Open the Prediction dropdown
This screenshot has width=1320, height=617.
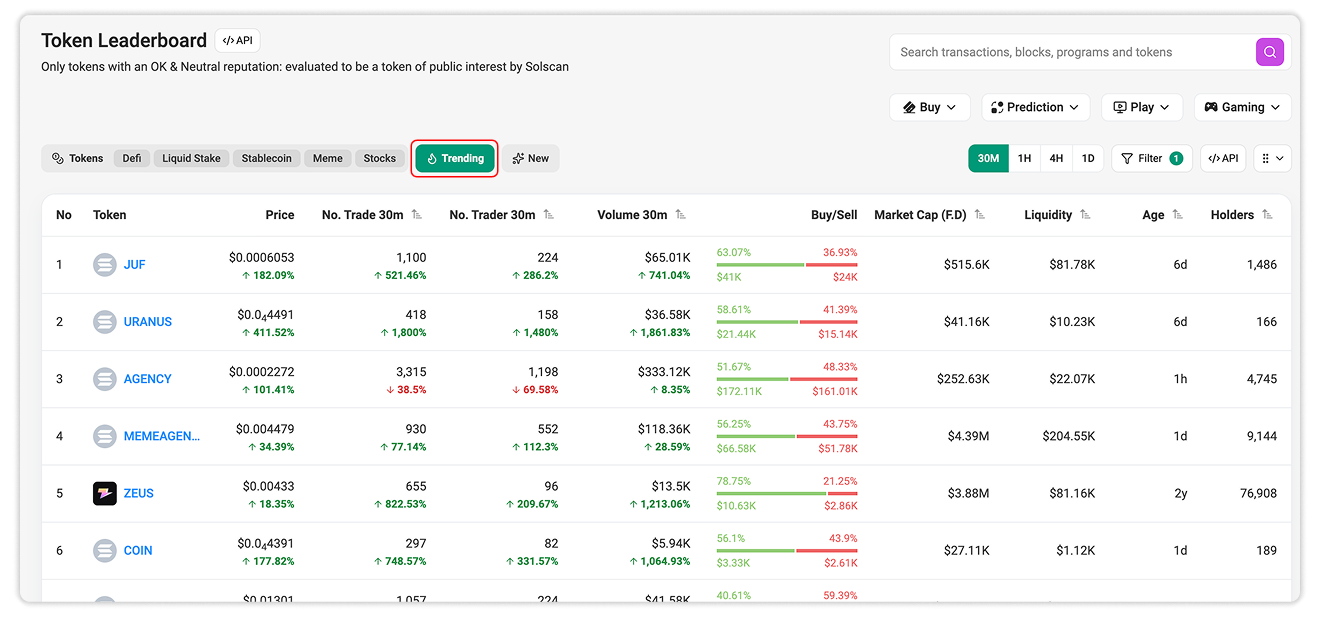pos(1035,107)
